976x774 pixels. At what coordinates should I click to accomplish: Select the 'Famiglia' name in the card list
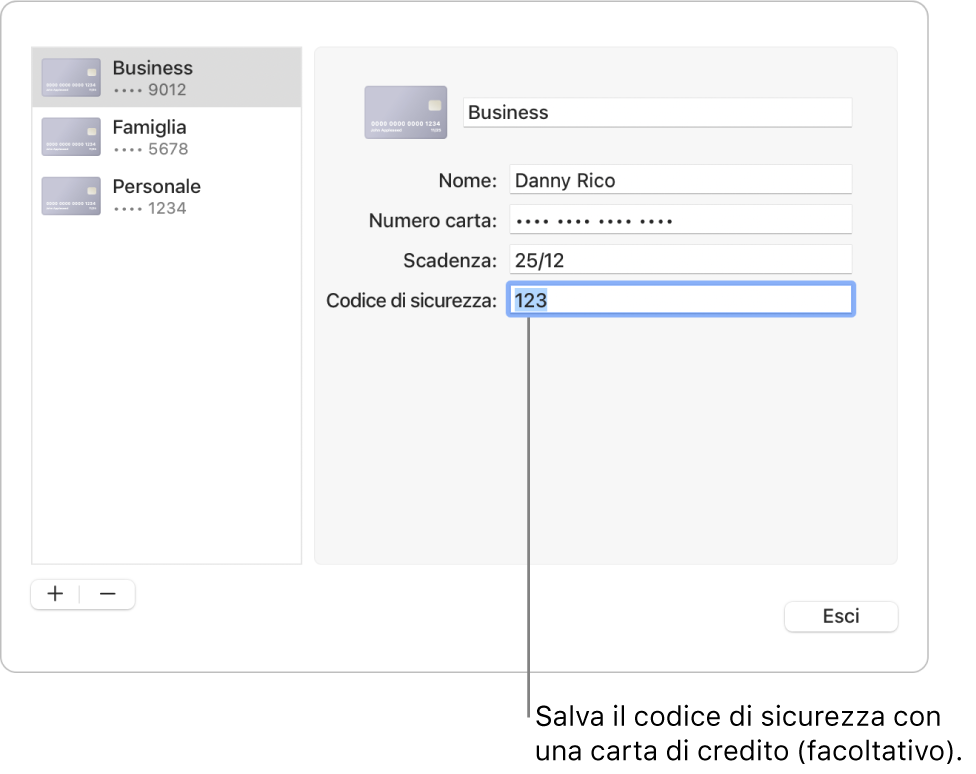tap(149, 127)
